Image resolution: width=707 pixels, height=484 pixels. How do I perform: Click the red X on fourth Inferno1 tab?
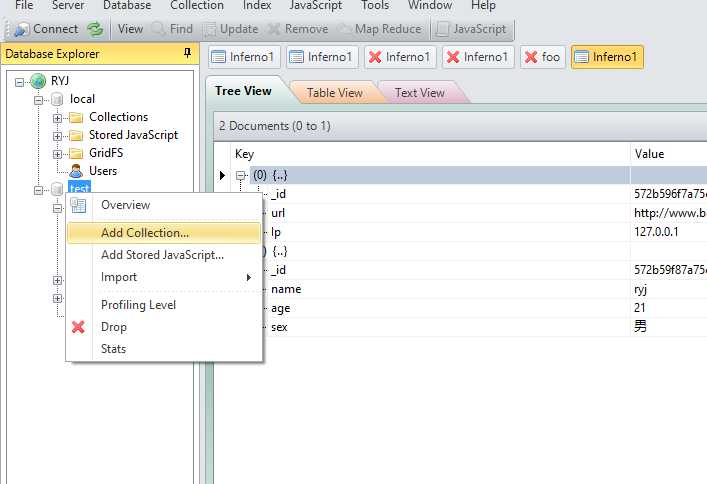coord(453,57)
